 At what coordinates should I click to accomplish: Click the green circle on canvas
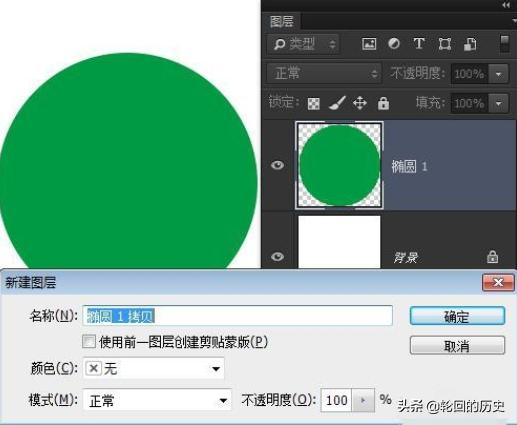[128, 160]
